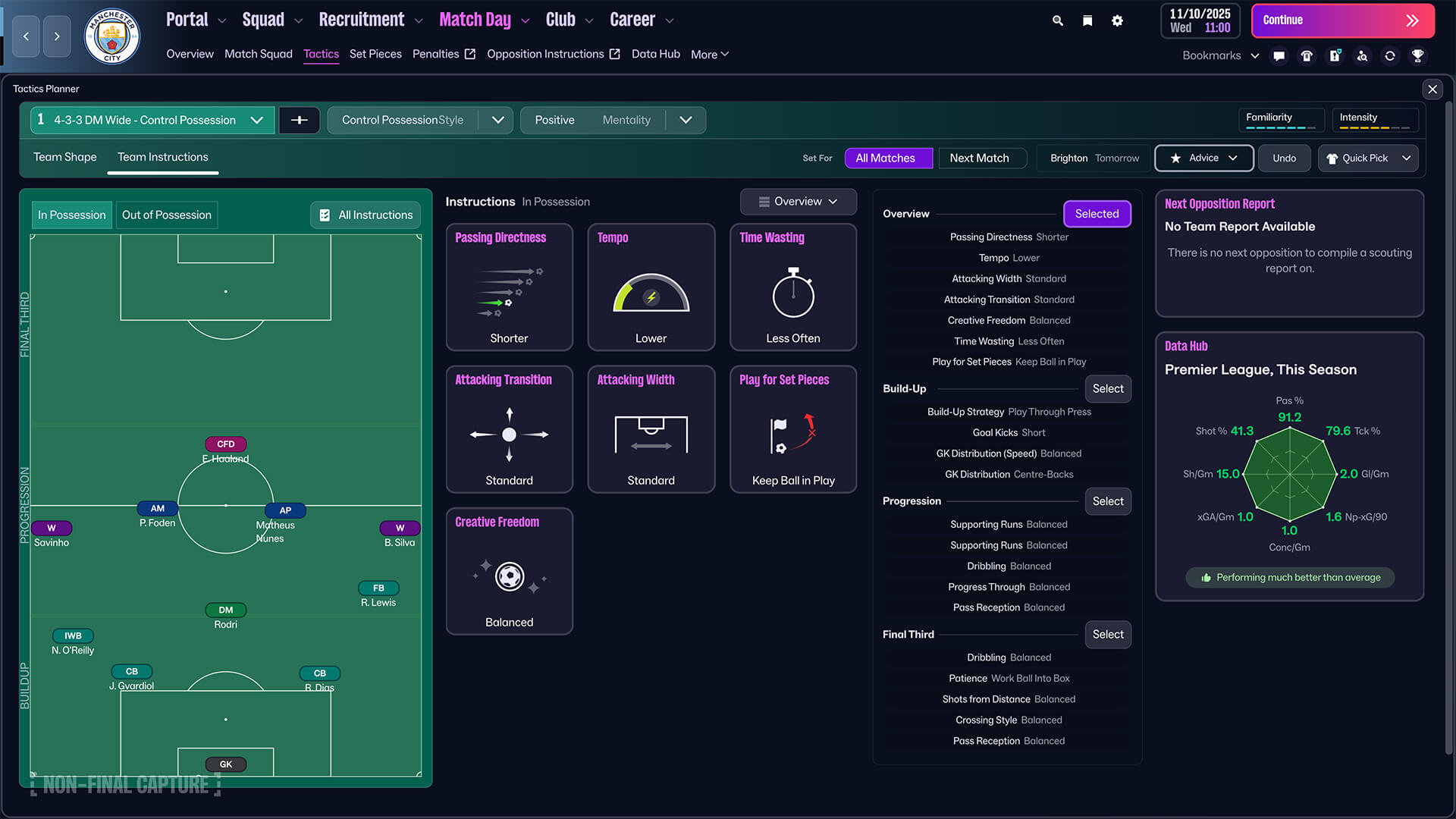Select the Next Match option
Screen dimensions: 1456x819
point(982,158)
